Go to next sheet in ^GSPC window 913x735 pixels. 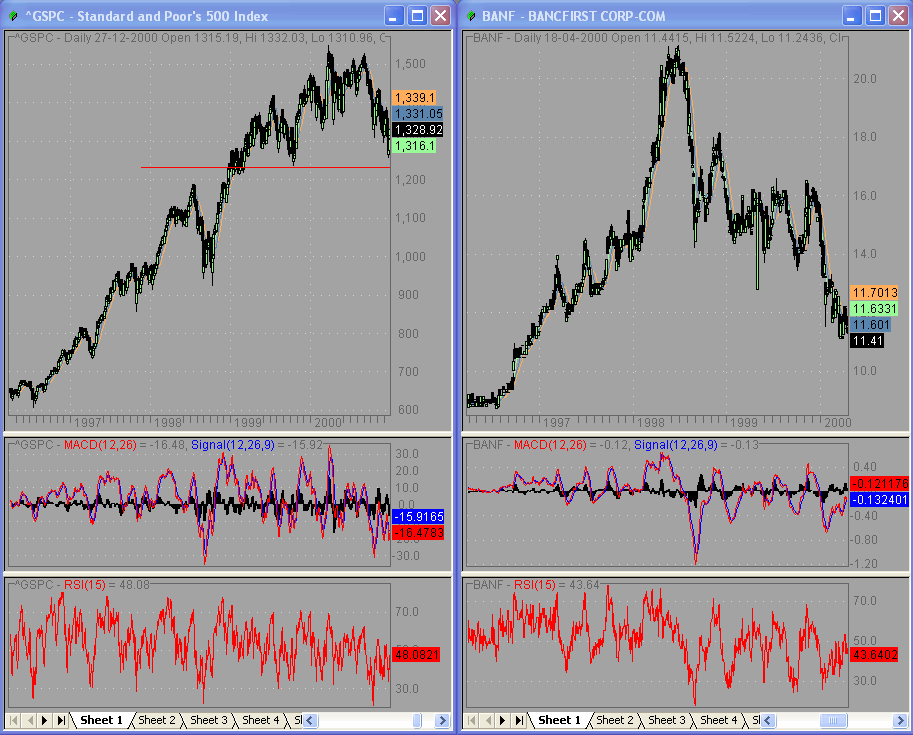coord(45,720)
